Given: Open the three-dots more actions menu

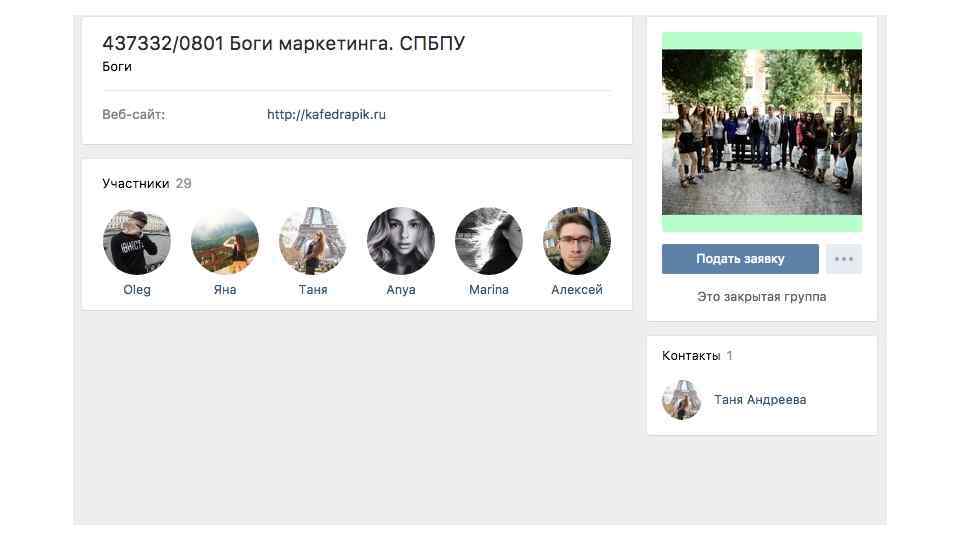Looking at the screenshot, I should pyautogui.click(x=844, y=259).
